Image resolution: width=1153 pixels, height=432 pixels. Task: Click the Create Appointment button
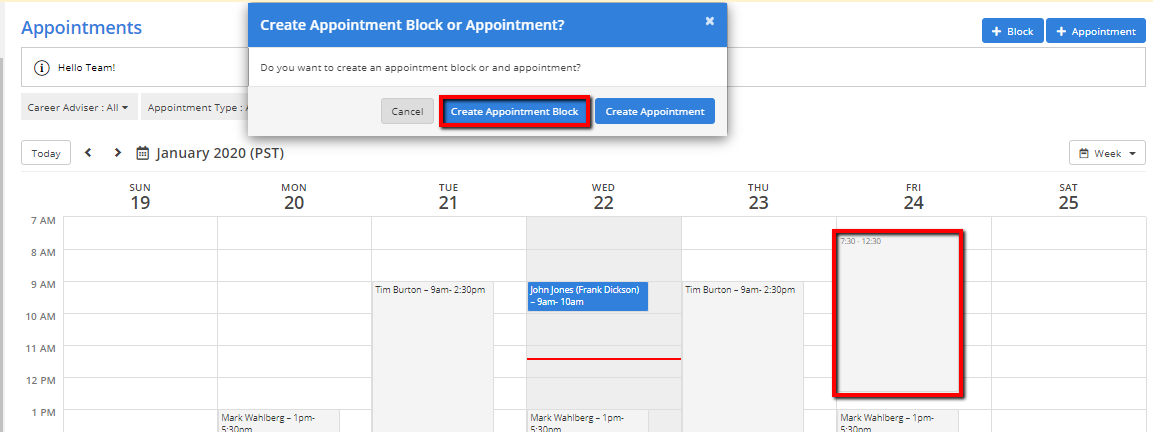point(655,111)
